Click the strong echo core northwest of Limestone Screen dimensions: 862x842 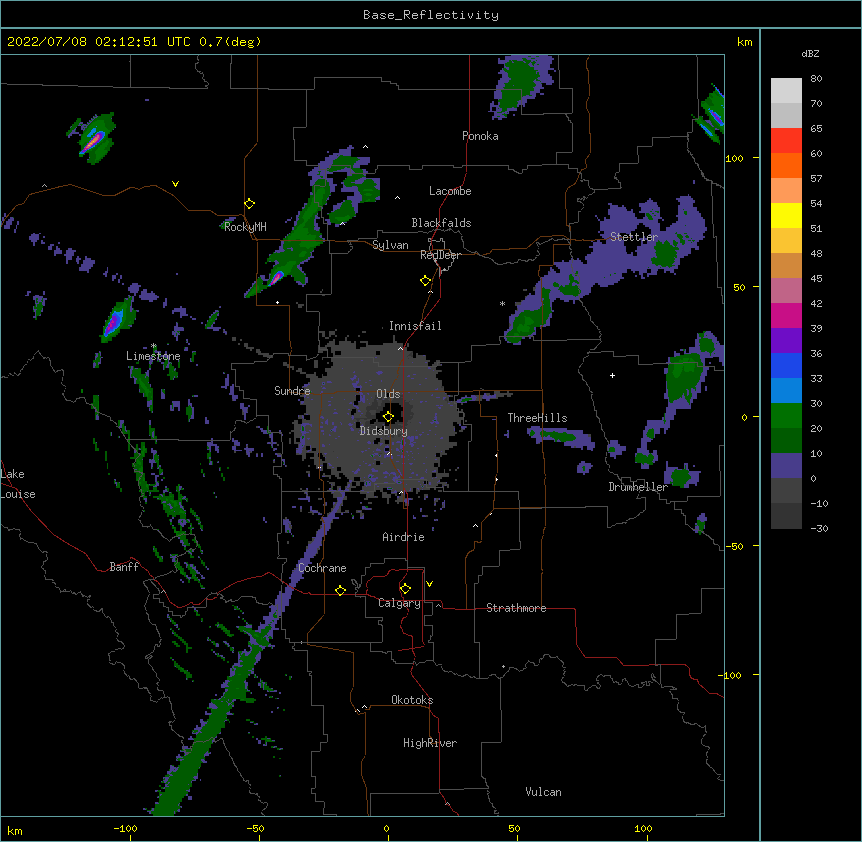pos(114,322)
